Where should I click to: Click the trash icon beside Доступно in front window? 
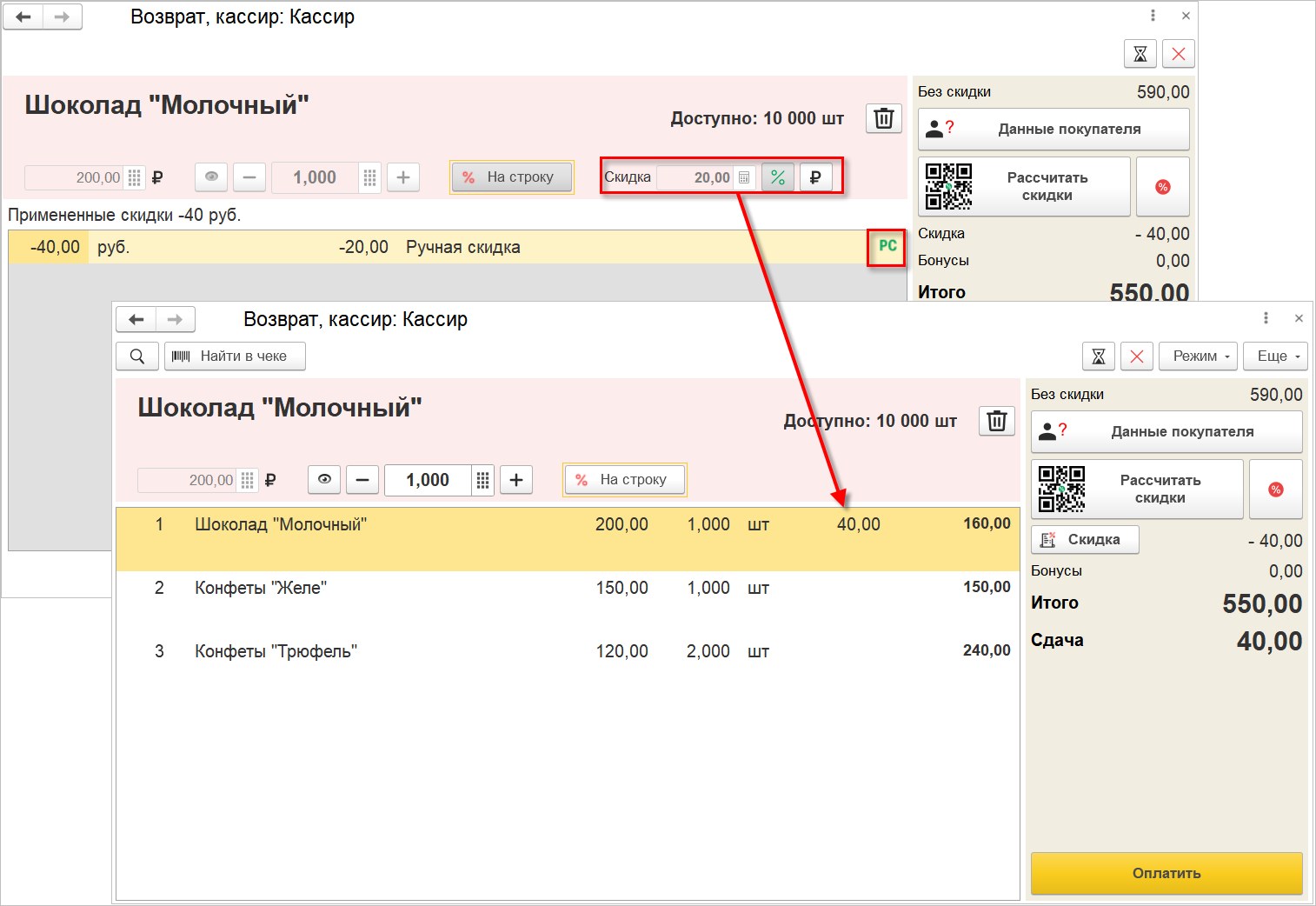(x=996, y=421)
